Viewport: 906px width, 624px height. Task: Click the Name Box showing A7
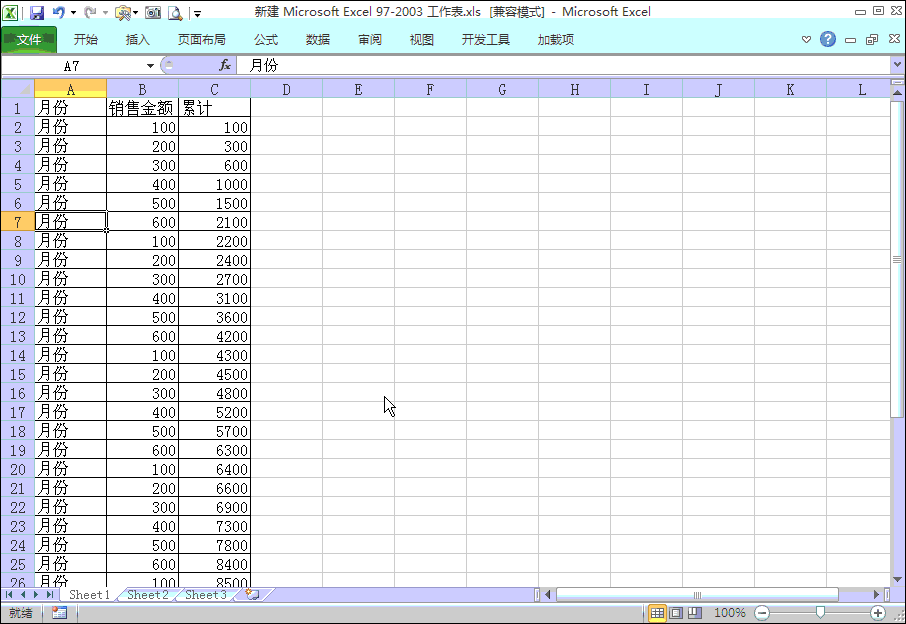[72, 66]
